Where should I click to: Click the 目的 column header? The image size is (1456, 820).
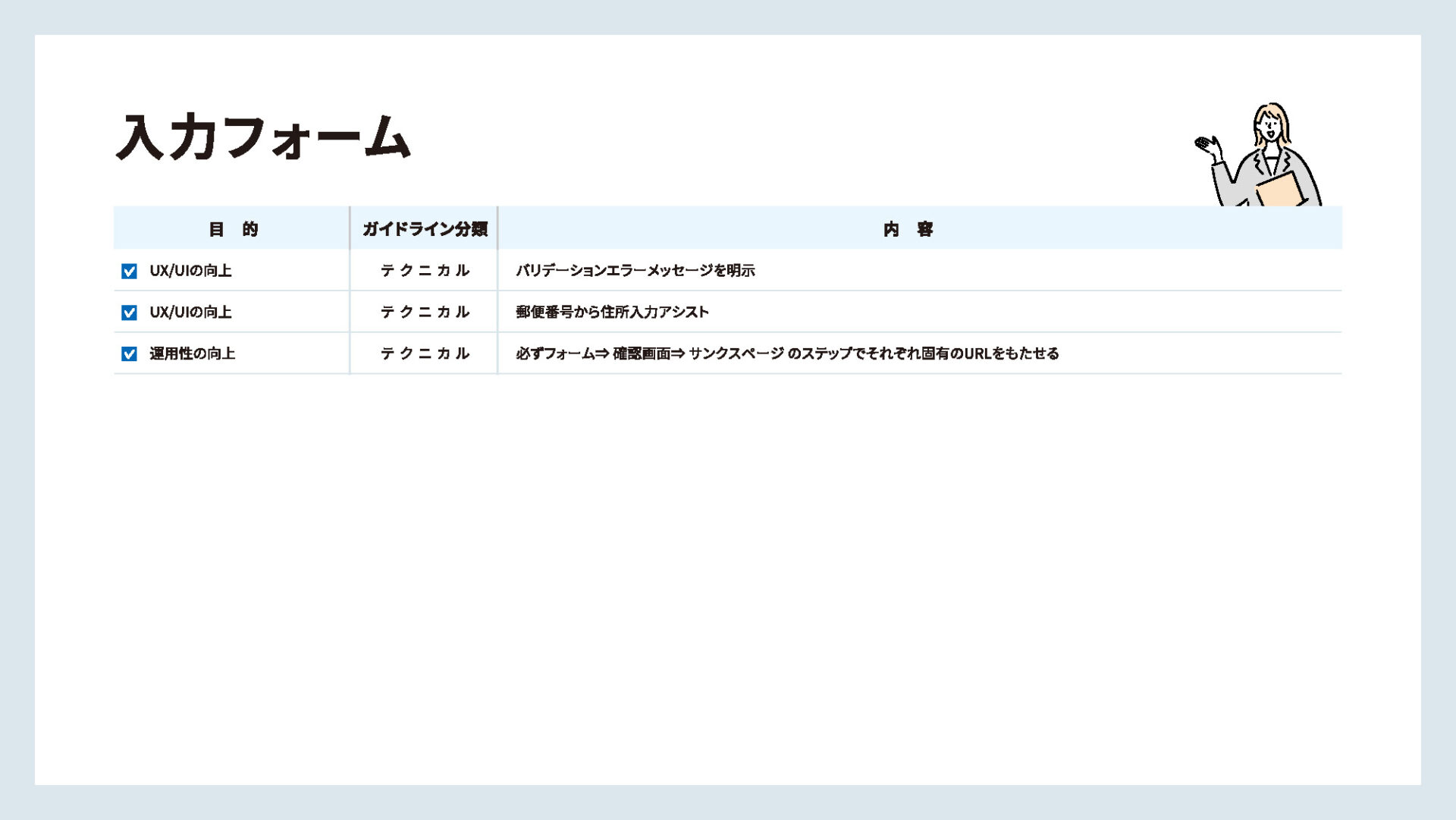(x=233, y=229)
